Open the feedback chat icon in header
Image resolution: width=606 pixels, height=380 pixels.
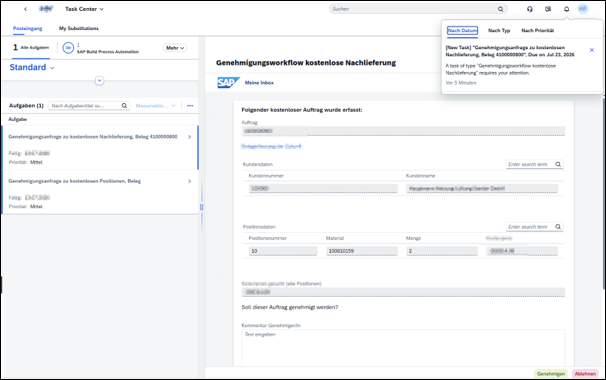[548, 9]
